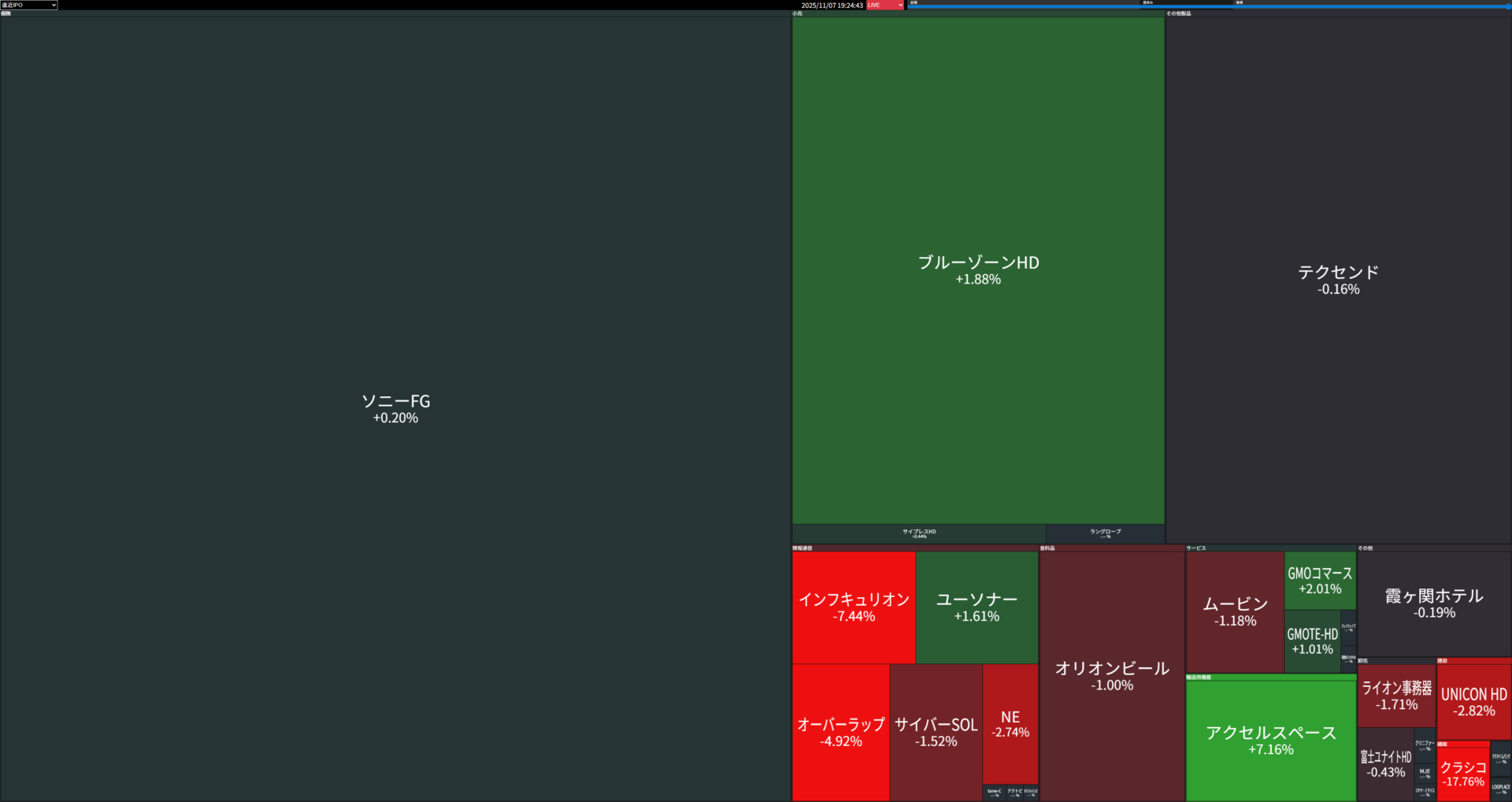
Task: Click the UNICON HD tile
Action: click(x=1473, y=701)
